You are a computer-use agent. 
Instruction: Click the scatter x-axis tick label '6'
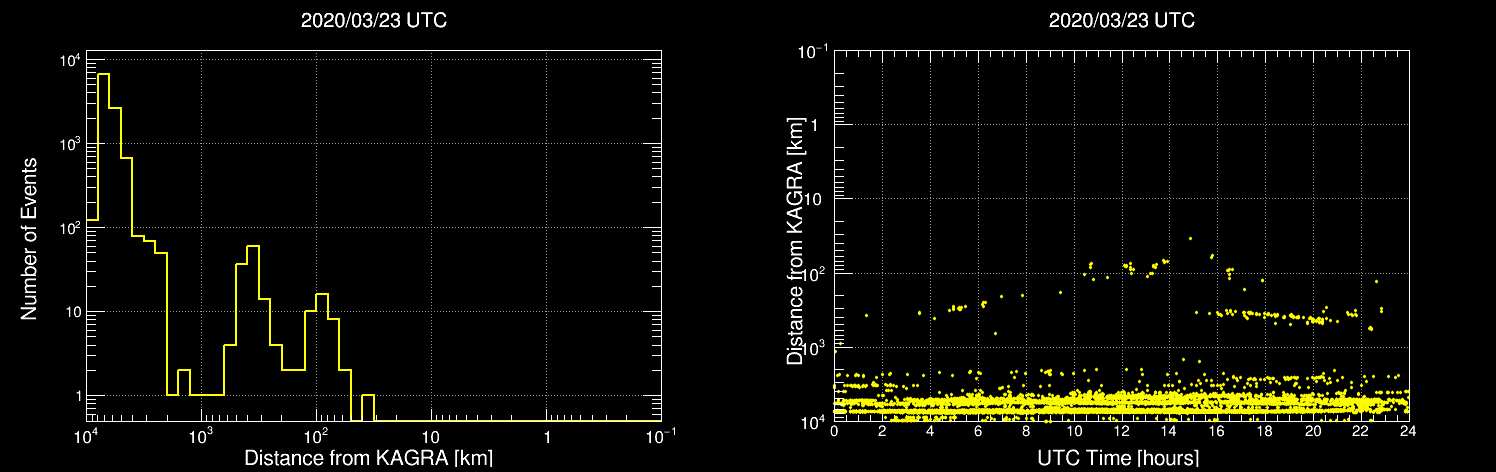click(x=977, y=432)
